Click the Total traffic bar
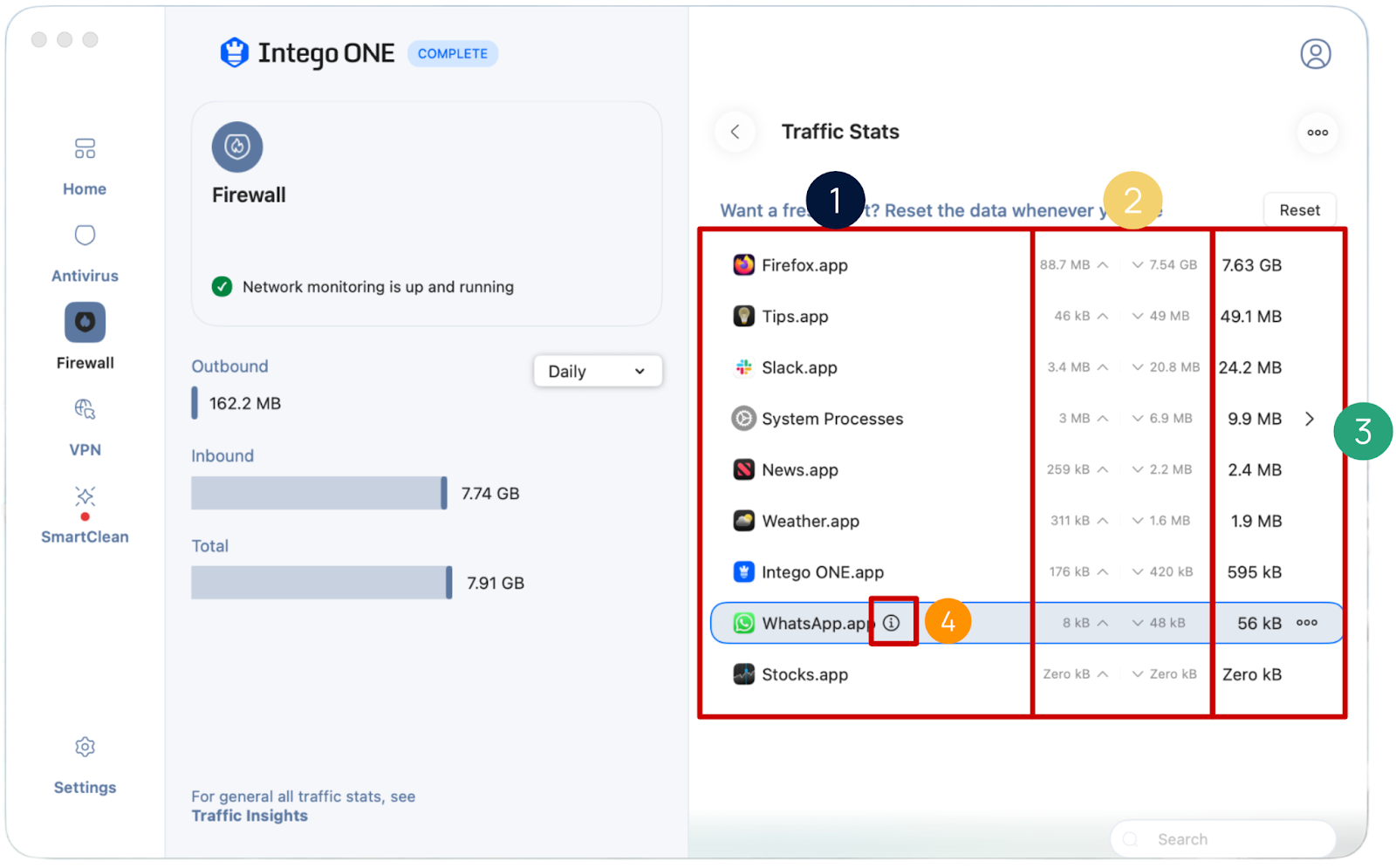 (x=322, y=583)
